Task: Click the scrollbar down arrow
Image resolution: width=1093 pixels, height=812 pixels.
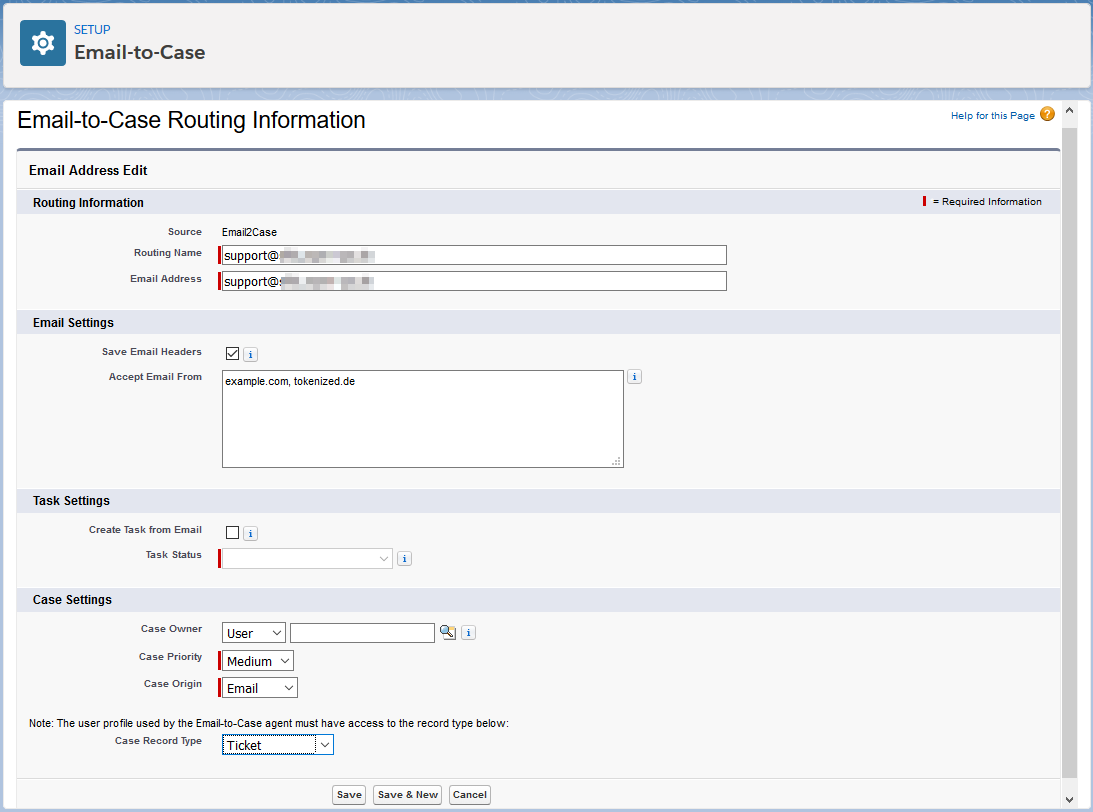Action: click(x=1069, y=799)
